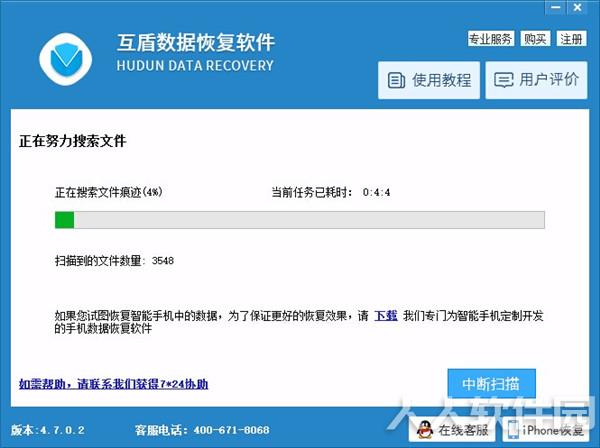
Task: Click the 正在搜索文件痕迹(4%) status text
Action: pyautogui.click(x=109, y=192)
